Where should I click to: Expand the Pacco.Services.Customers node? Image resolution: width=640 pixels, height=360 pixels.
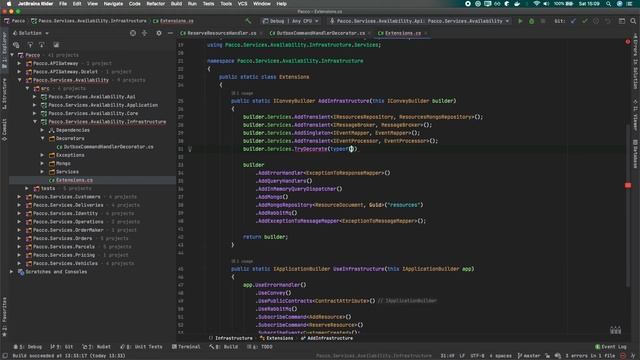[19, 197]
